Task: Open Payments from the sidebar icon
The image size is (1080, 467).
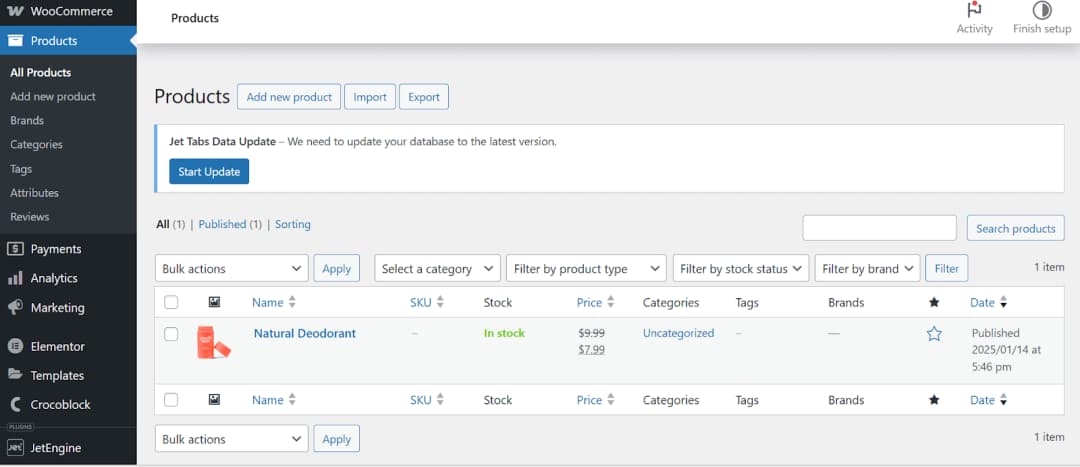Action: pyautogui.click(x=15, y=249)
